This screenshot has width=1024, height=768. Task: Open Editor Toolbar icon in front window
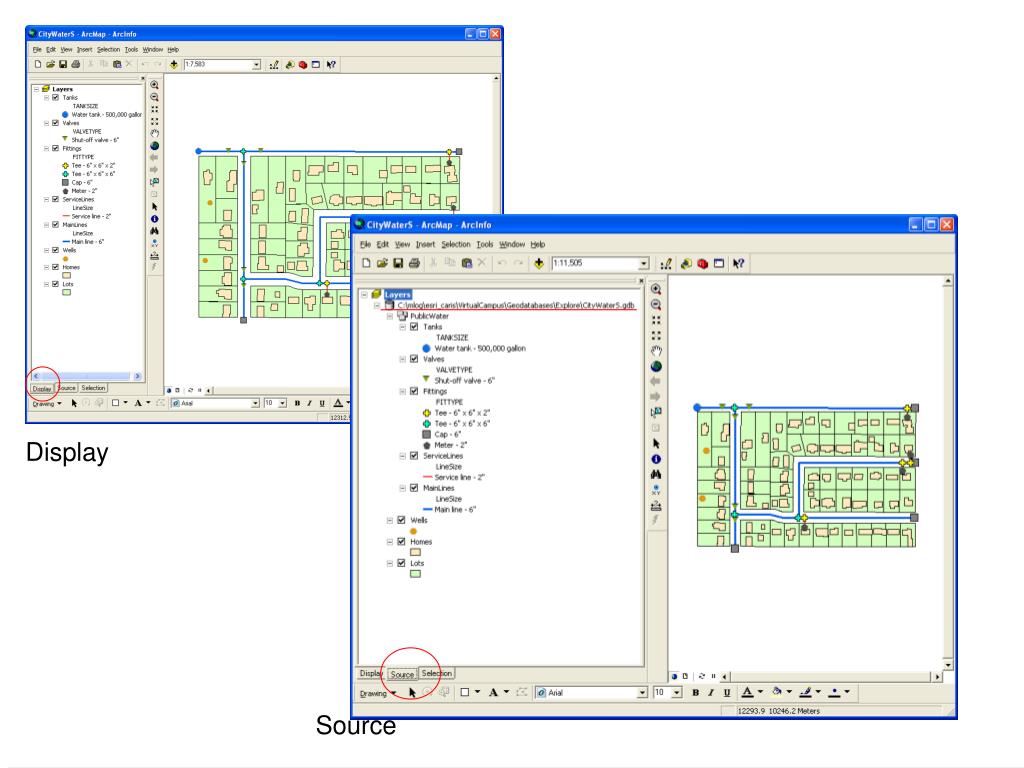(666, 264)
